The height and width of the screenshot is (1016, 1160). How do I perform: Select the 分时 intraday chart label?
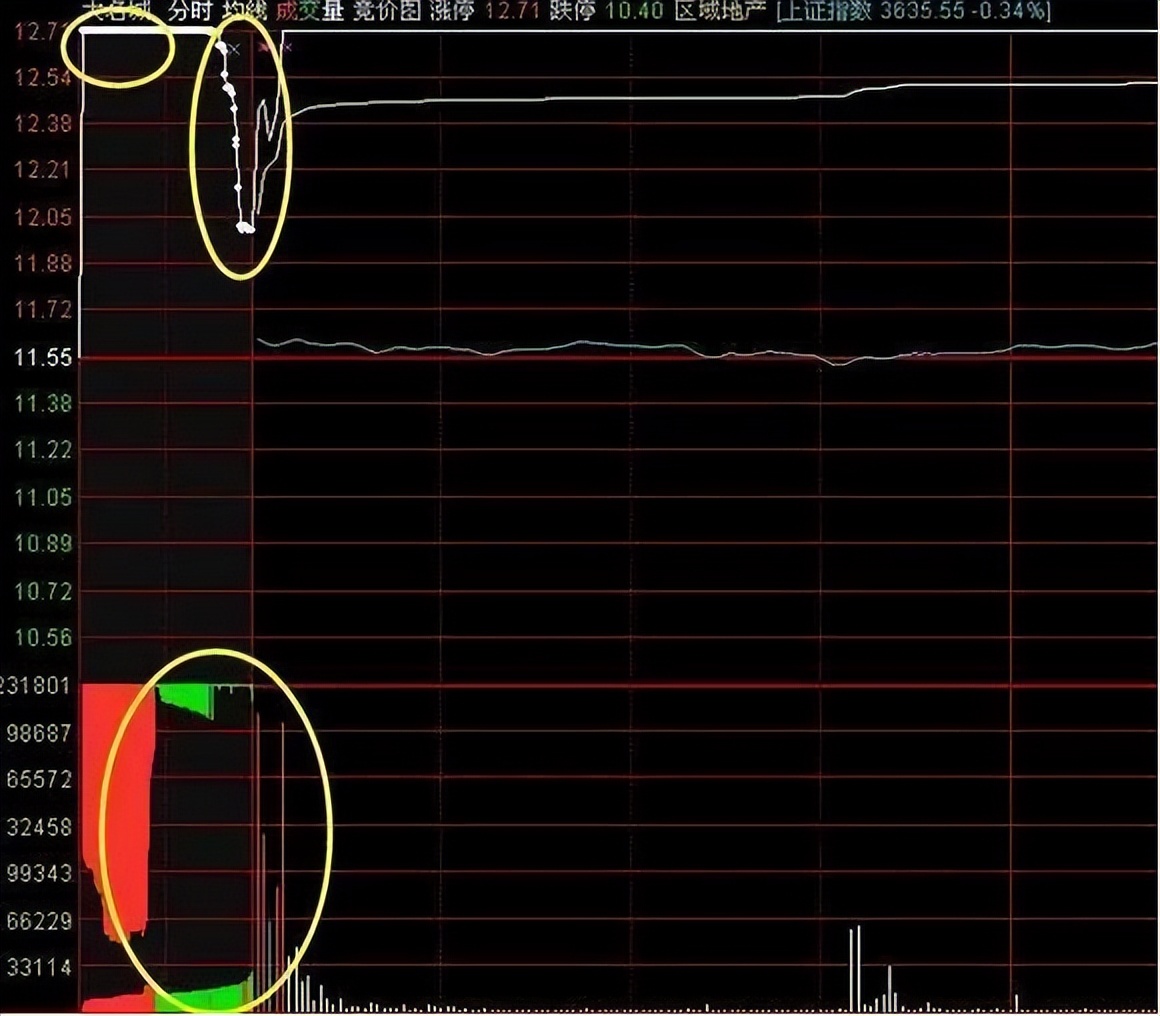(189, 10)
